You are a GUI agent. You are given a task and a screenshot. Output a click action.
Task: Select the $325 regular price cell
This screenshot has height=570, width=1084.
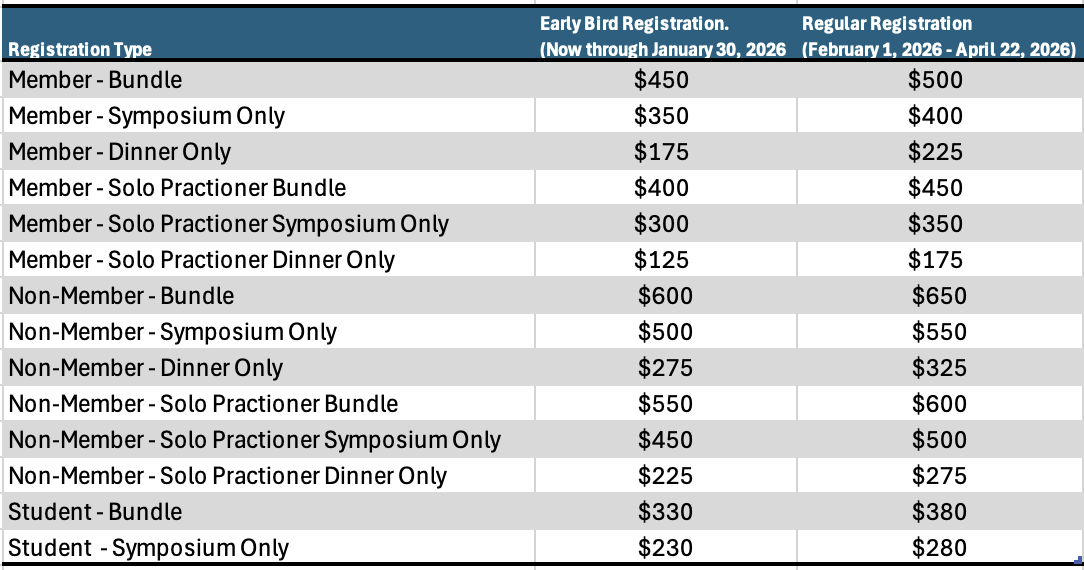click(939, 368)
